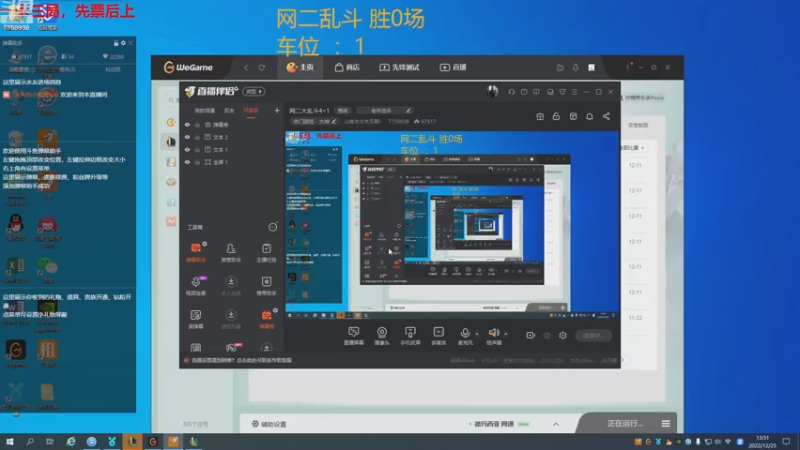
Task: Add 直播屏幕 screen capture source
Action: (354, 336)
